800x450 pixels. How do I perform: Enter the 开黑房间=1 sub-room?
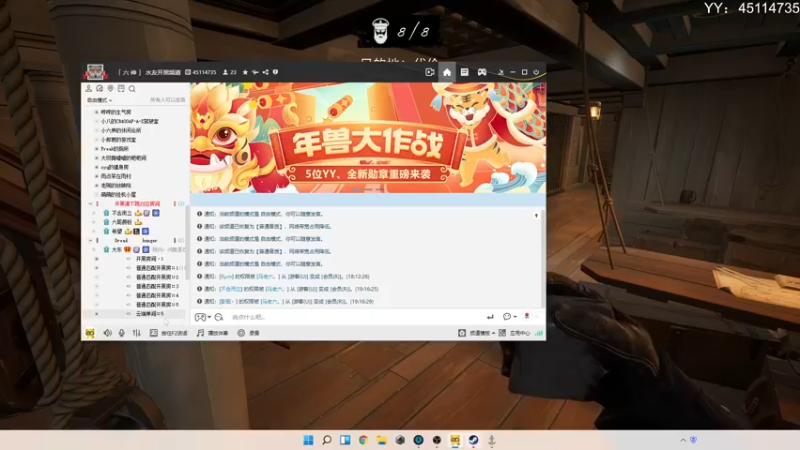pos(149,259)
